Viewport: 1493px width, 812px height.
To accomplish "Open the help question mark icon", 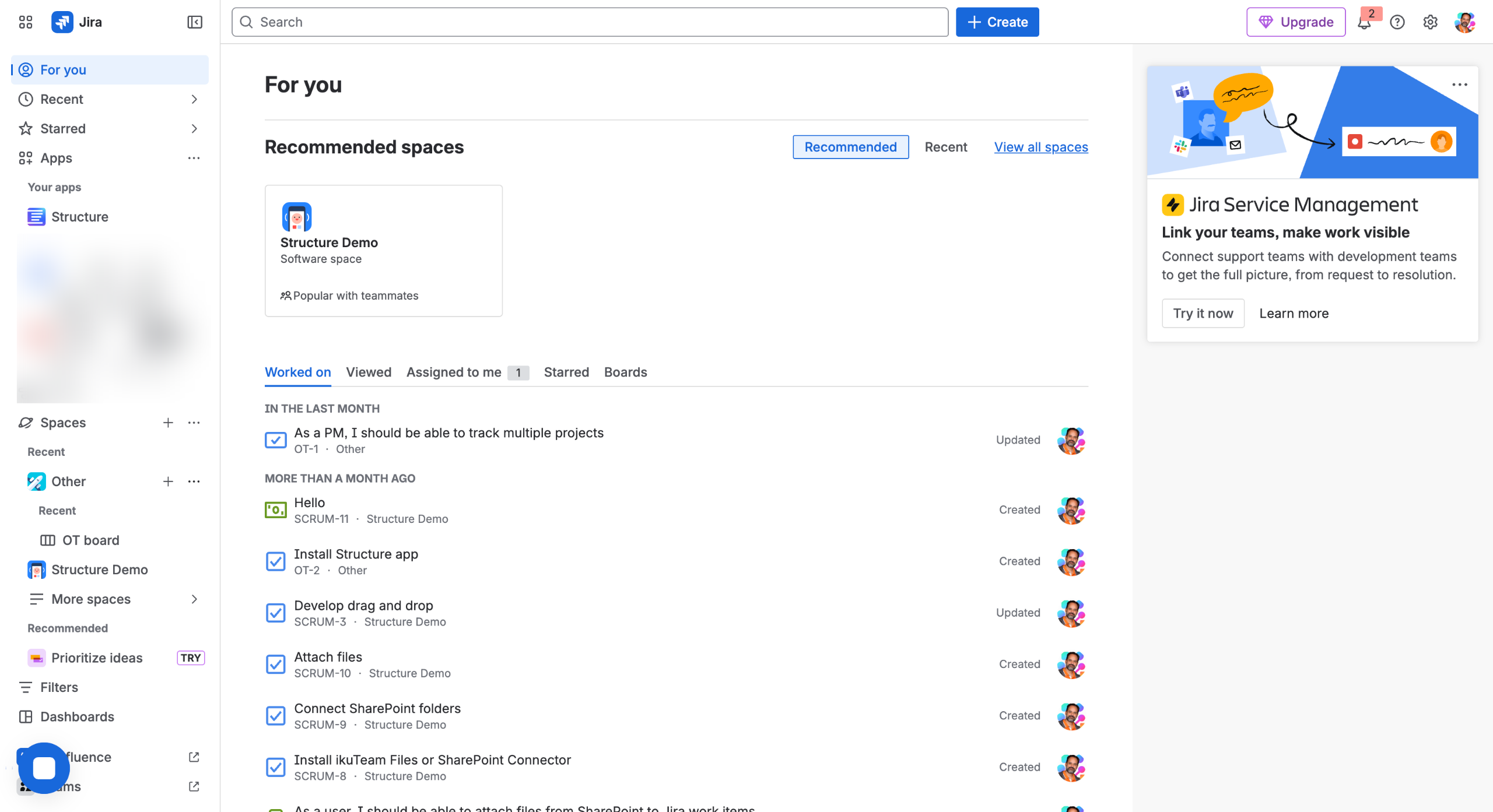I will (x=1397, y=22).
